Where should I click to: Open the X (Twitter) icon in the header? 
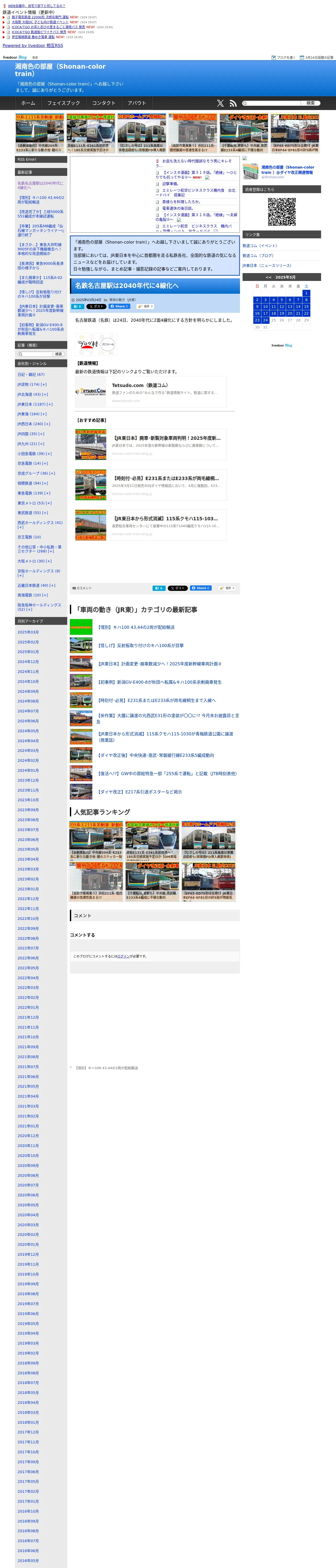tap(220, 103)
